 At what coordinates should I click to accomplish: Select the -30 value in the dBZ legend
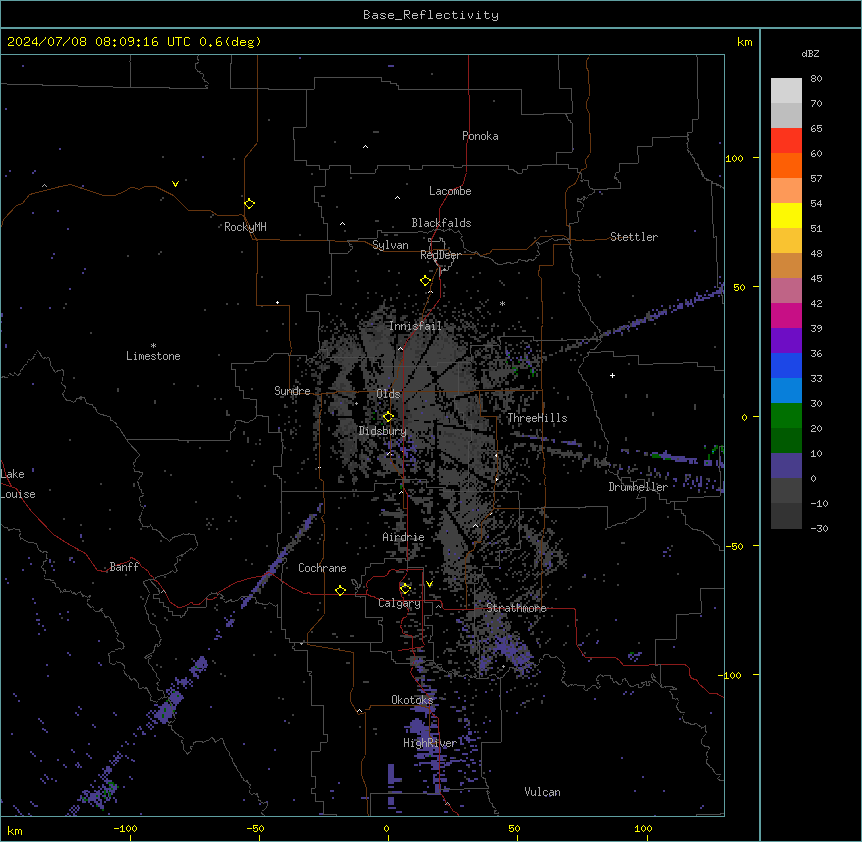[819, 528]
